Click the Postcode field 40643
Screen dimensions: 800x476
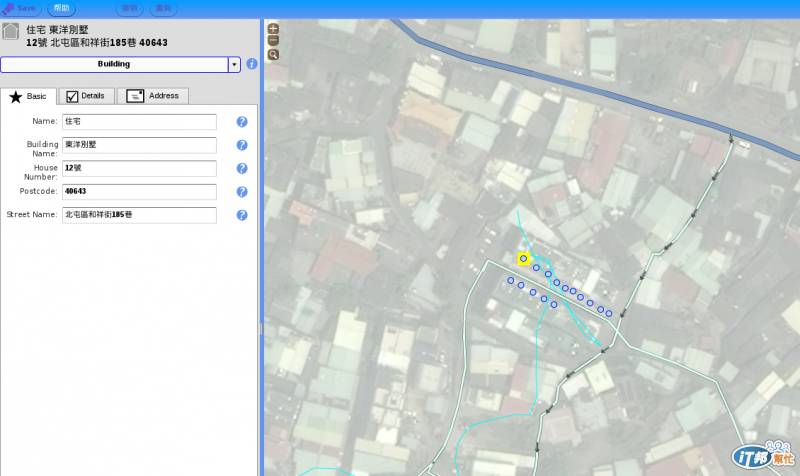(x=139, y=191)
